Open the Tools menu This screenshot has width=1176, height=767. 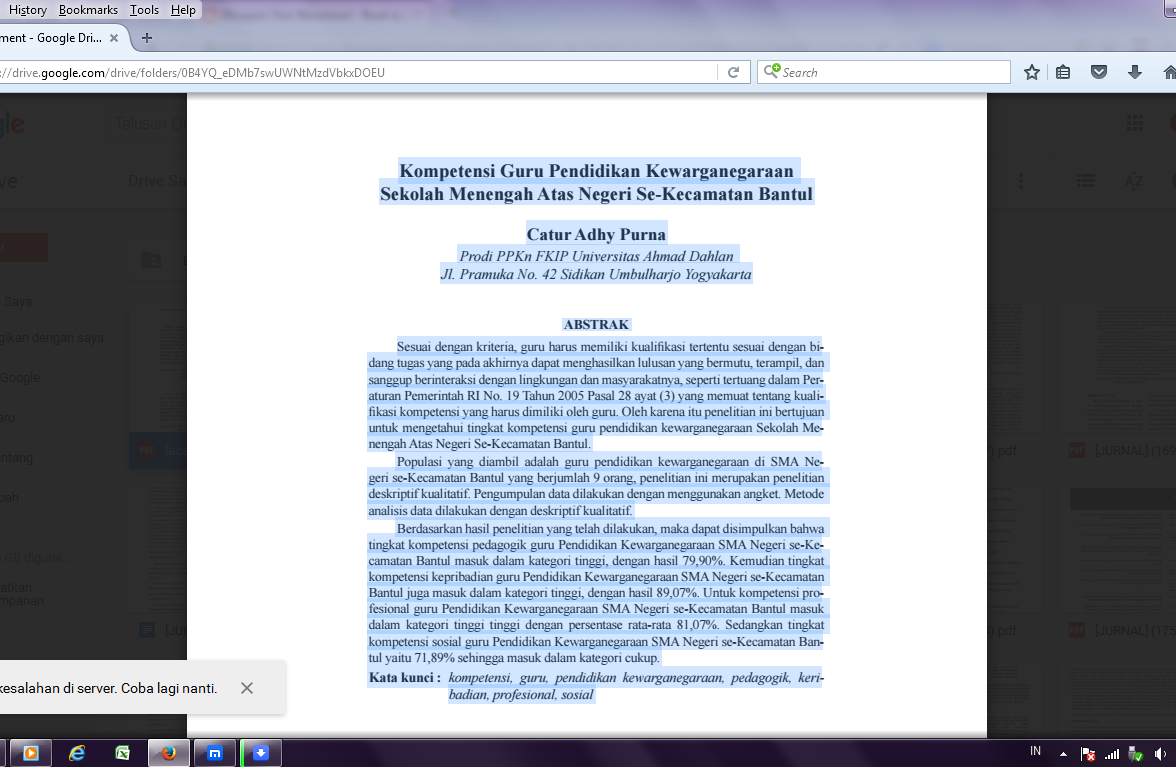[x=144, y=10]
